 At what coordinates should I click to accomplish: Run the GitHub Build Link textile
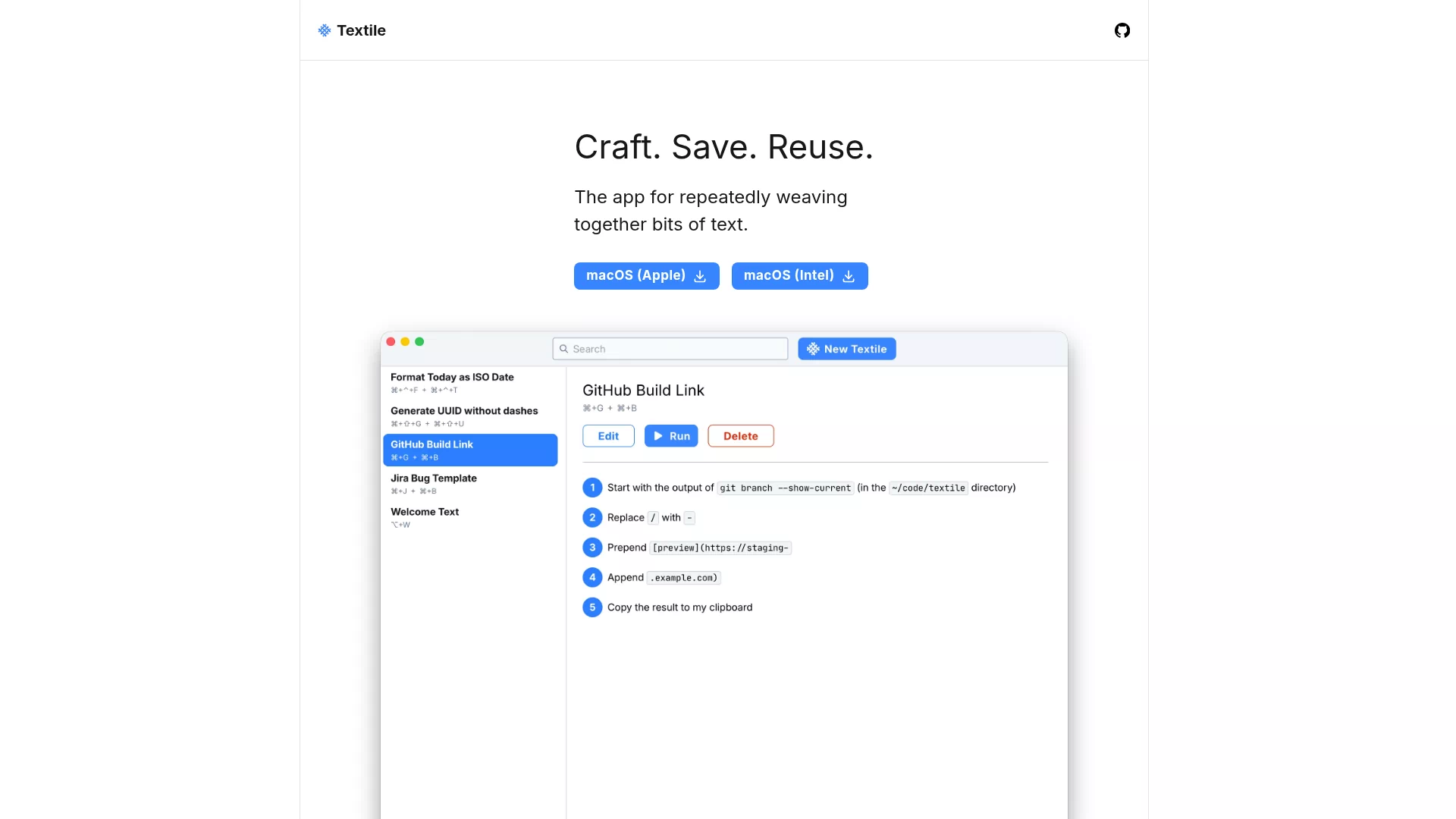pyautogui.click(x=671, y=436)
